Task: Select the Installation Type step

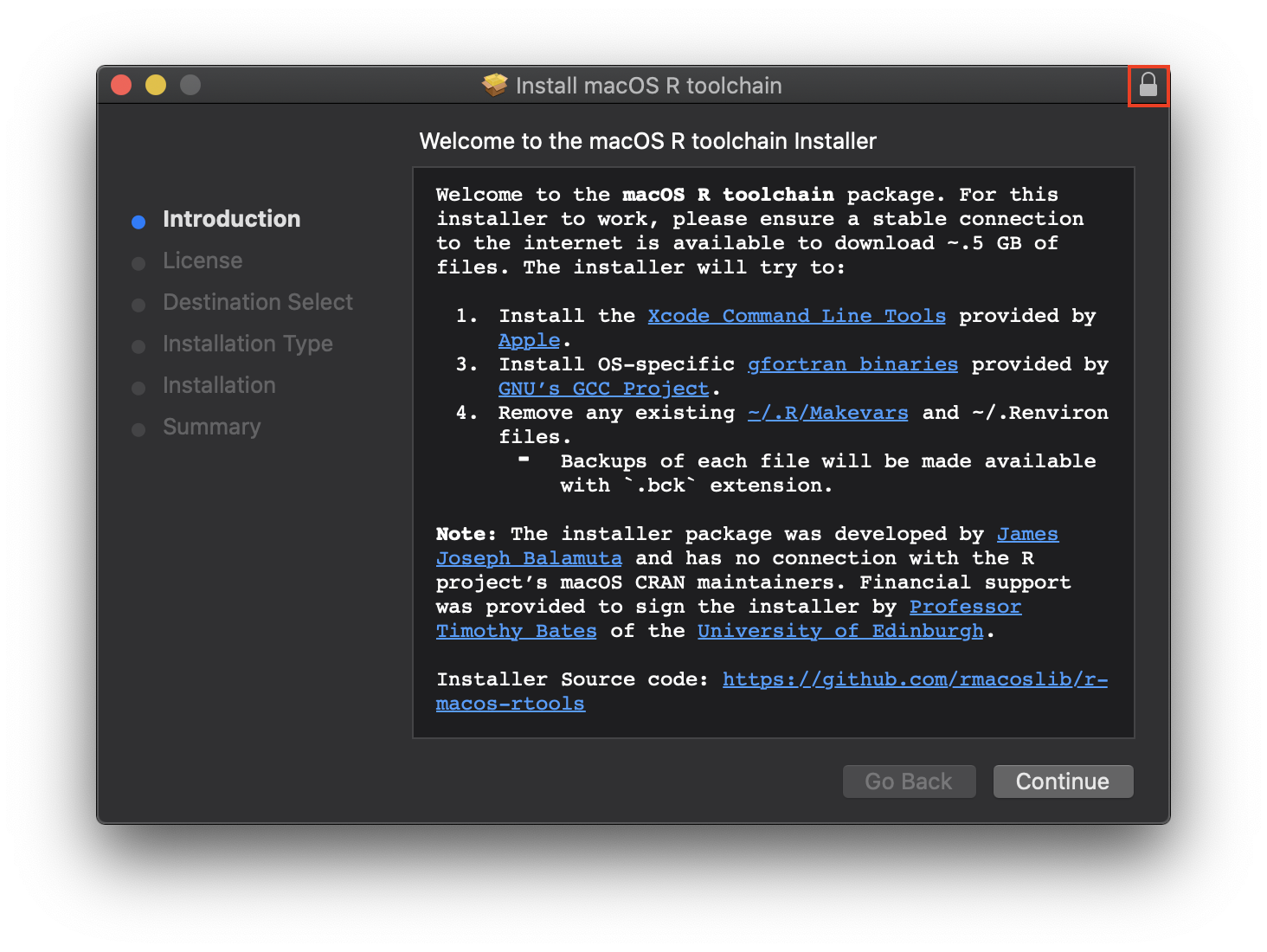Action: pos(248,344)
